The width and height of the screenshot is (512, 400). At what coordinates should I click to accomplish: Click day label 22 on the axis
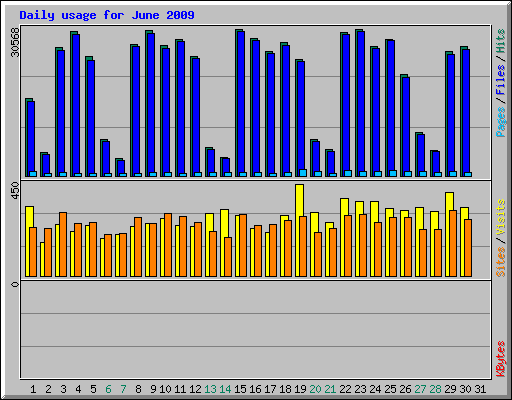click(x=345, y=389)
